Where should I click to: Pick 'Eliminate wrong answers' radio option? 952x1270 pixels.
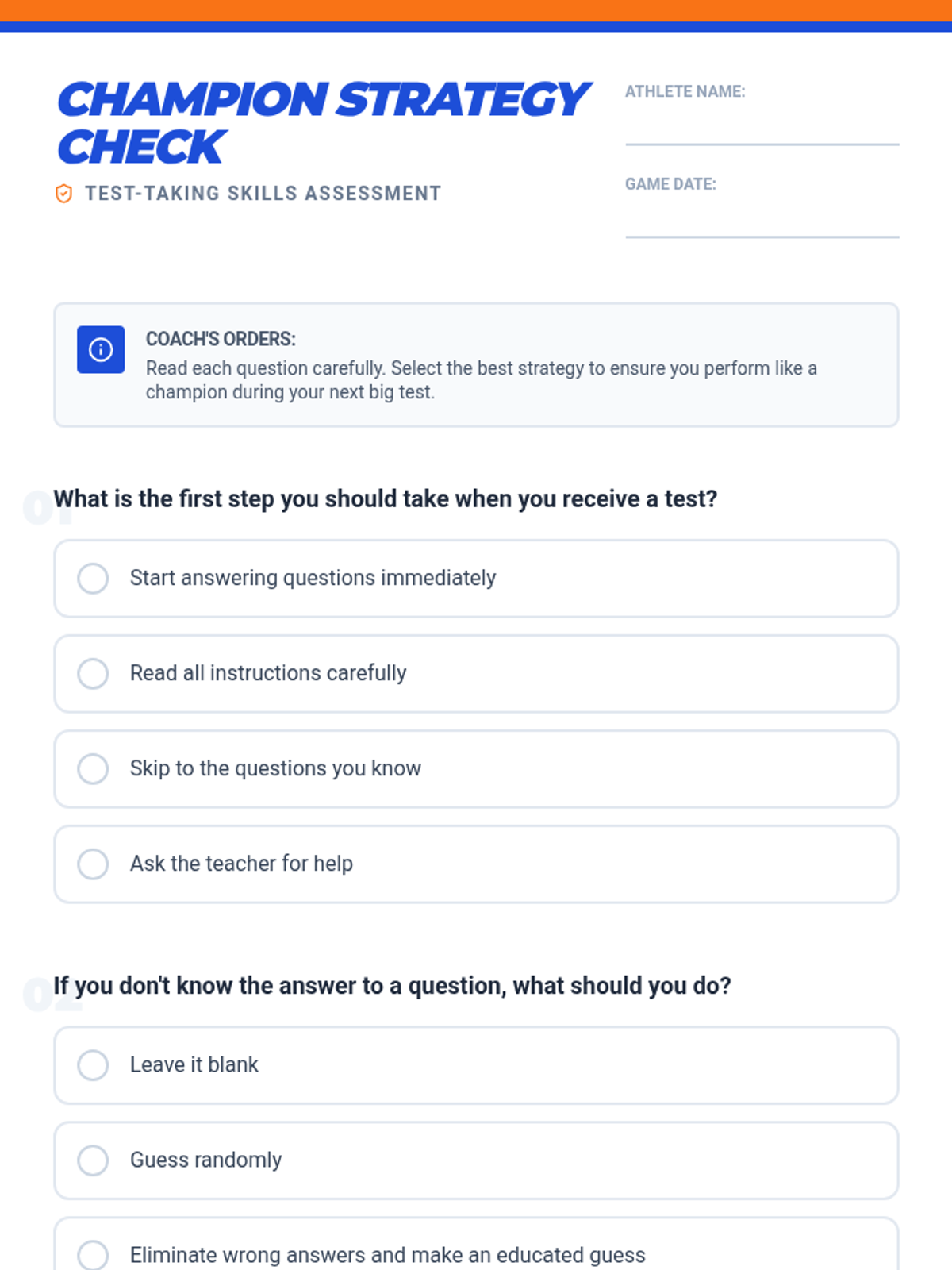[93, 1255]
